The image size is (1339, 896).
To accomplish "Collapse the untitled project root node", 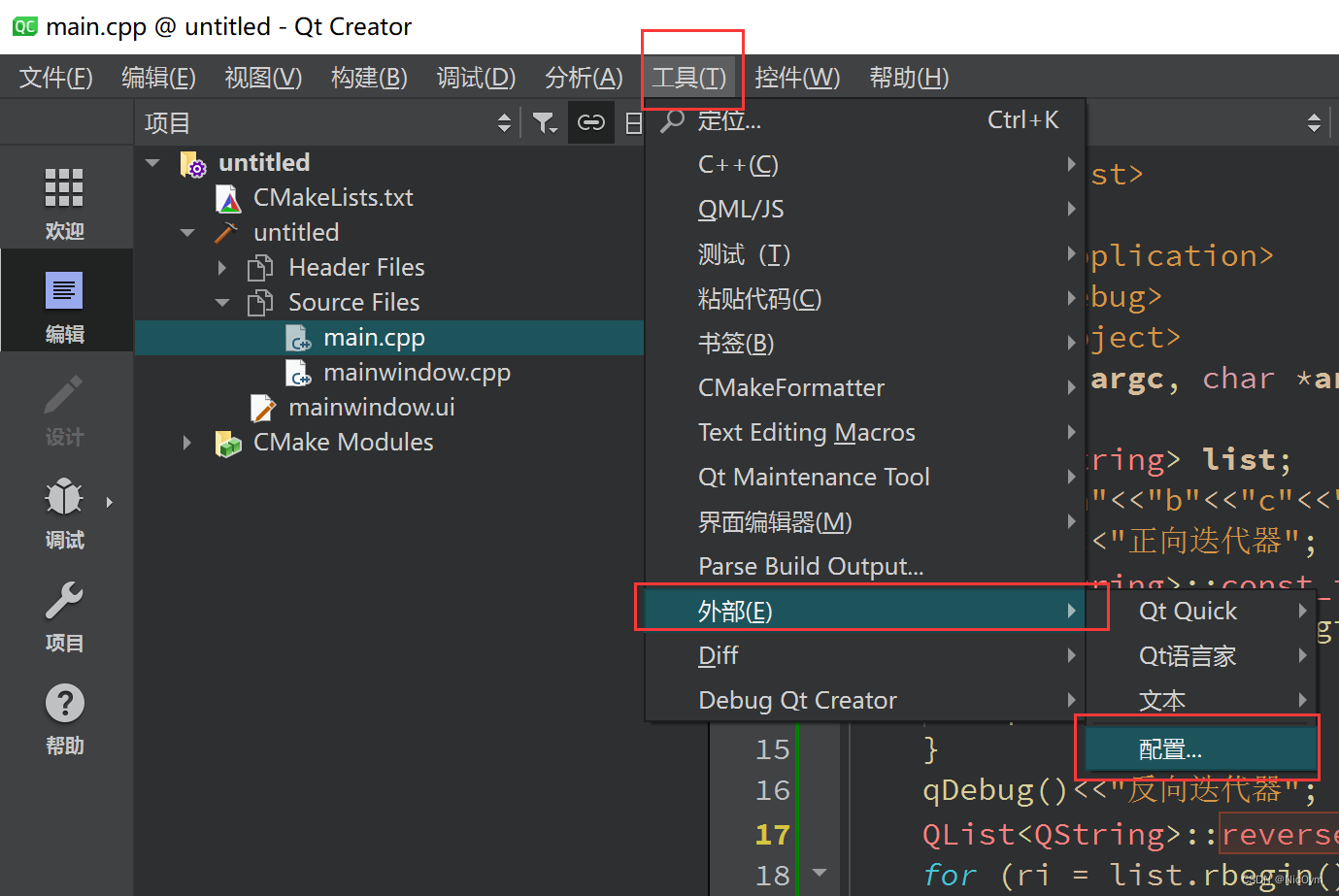I will 152,163.
